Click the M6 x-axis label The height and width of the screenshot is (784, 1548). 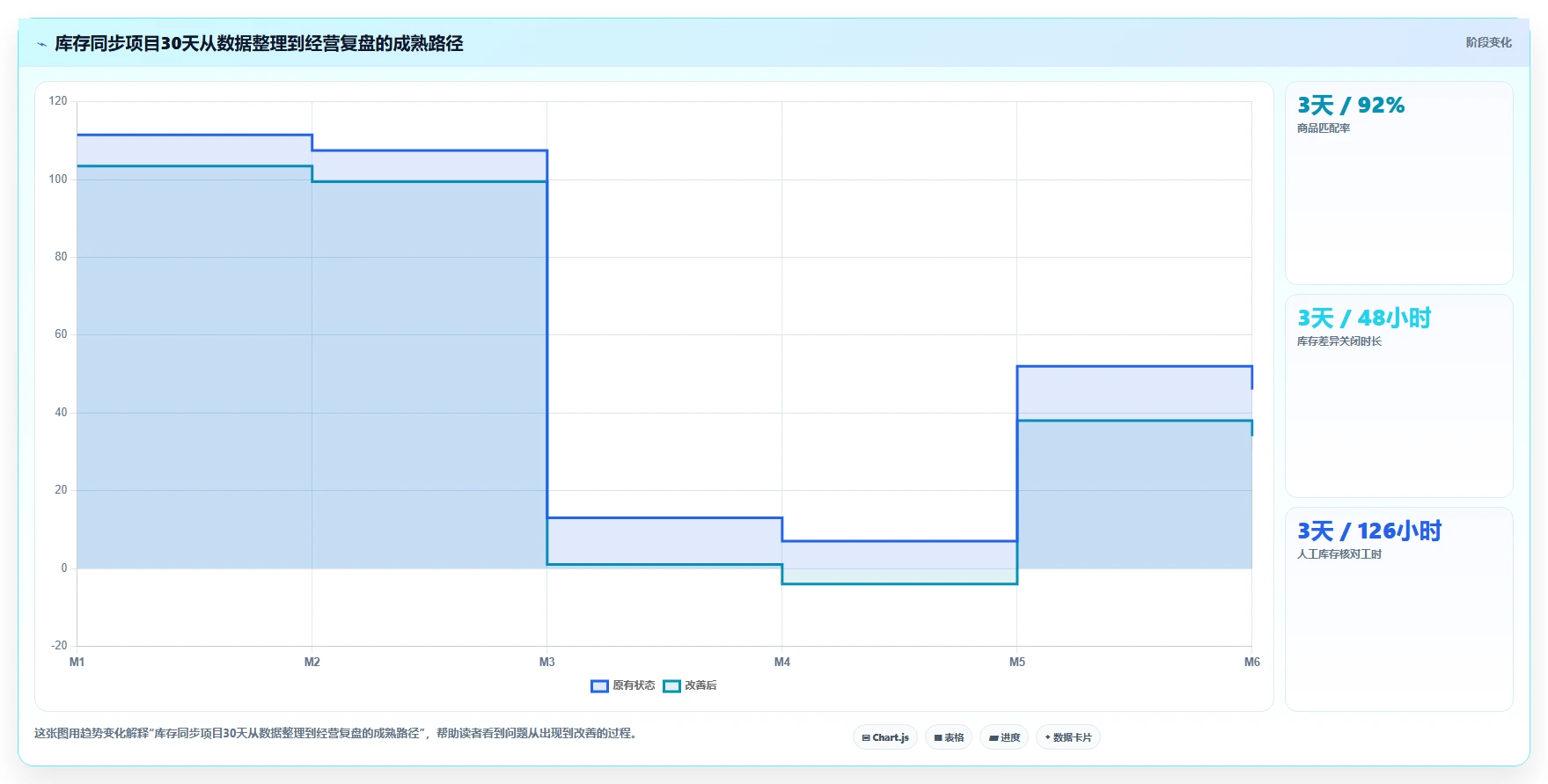[x=1252, y=662]
